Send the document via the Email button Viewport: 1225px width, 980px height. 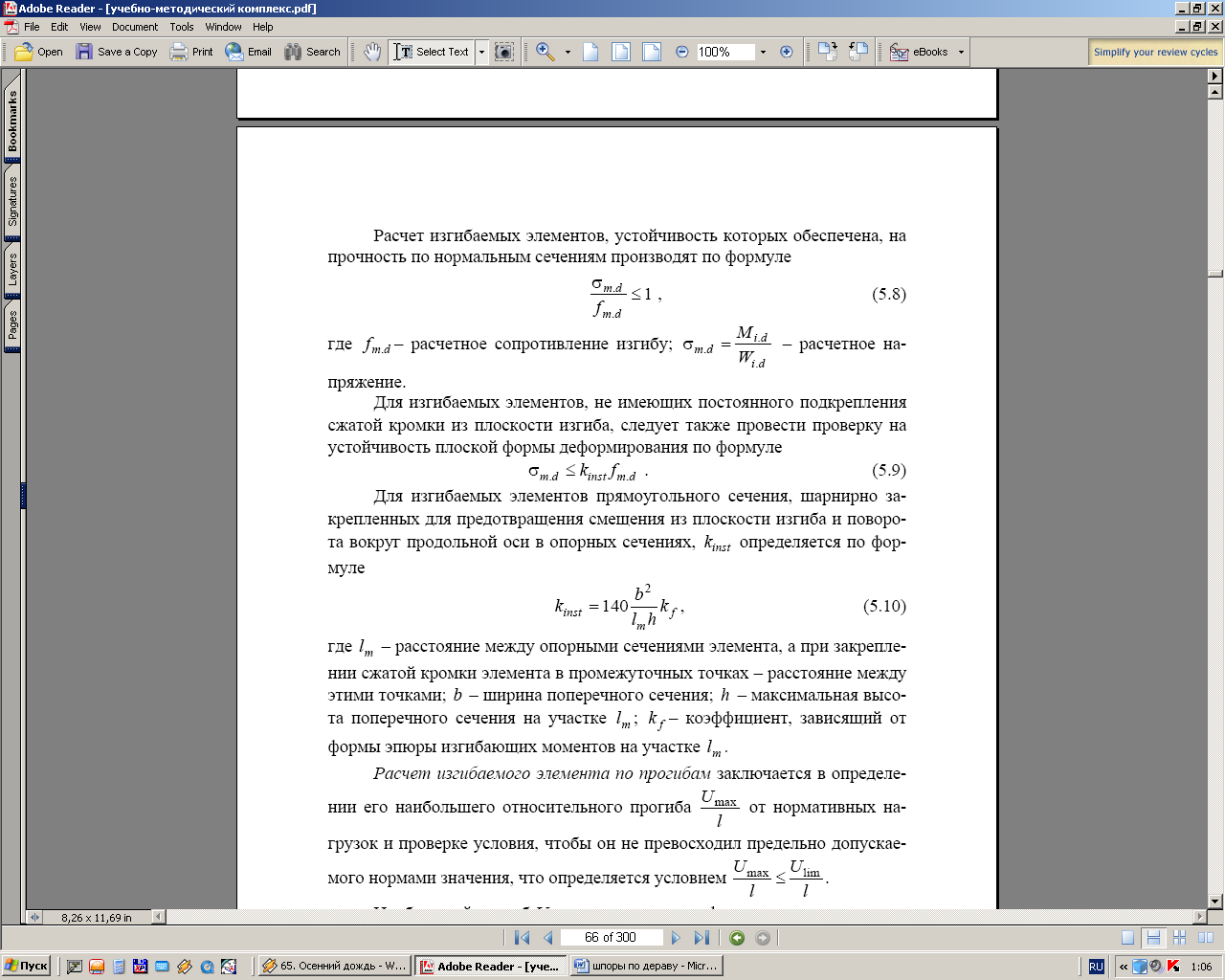(x=249, y=52)
